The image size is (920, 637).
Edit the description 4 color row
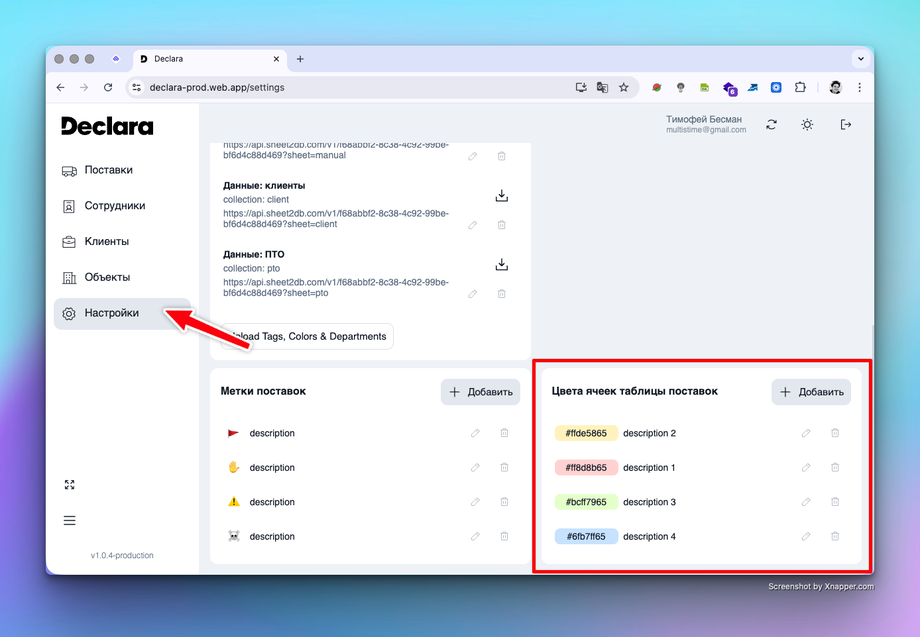coord(806,536)
